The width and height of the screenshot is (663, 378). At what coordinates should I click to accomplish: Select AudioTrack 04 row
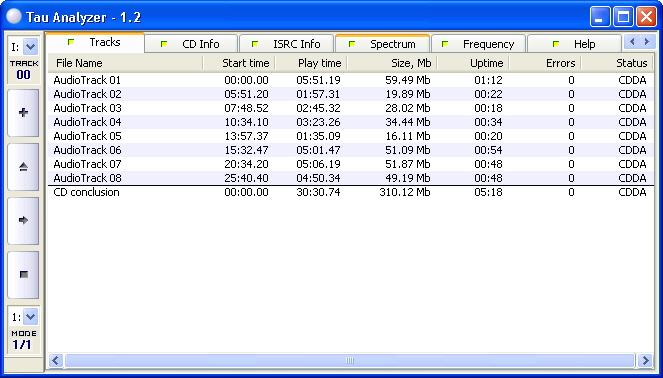[351, 122]
